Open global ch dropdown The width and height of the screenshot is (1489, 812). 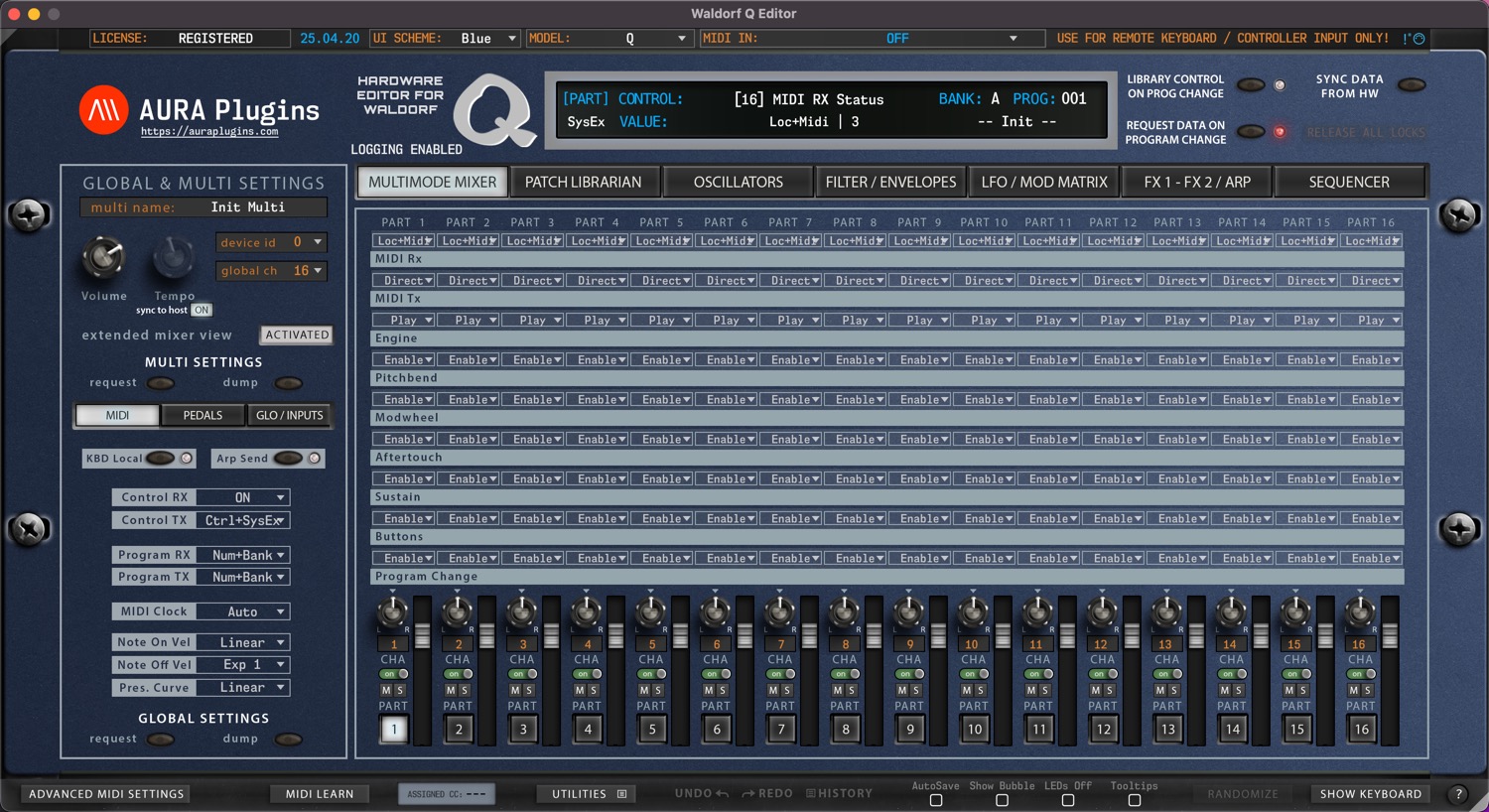pyautogui.click(x=271, y=271)
